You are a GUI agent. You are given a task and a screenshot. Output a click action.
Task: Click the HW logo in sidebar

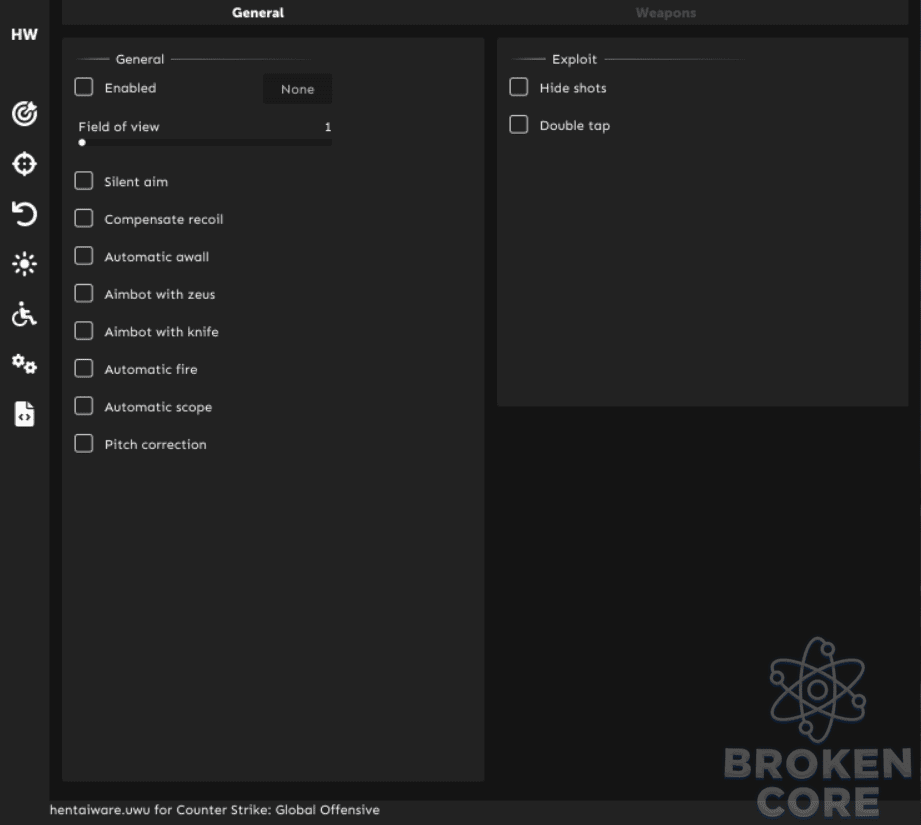coord(24,35)
